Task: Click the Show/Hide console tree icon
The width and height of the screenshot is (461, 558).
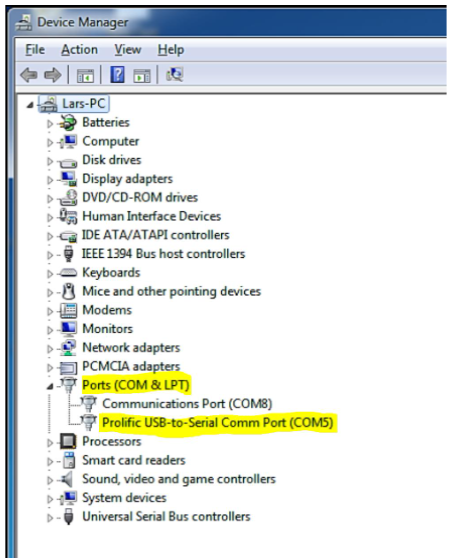Action: (x=85, y=76)
